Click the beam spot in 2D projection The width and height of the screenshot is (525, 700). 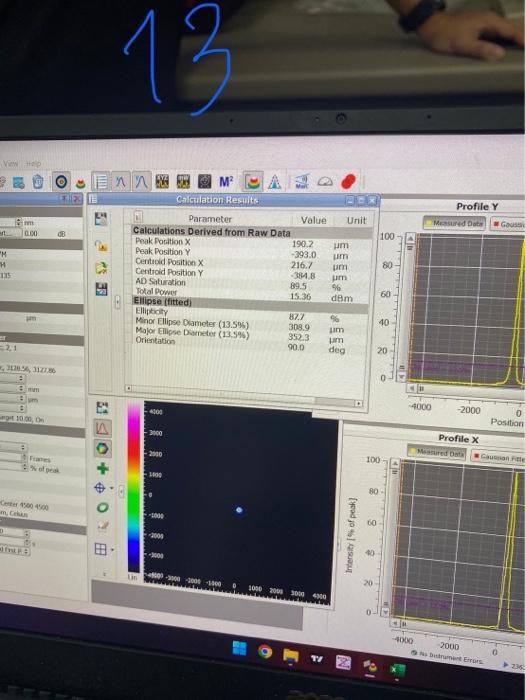click(x=239, y=510)
